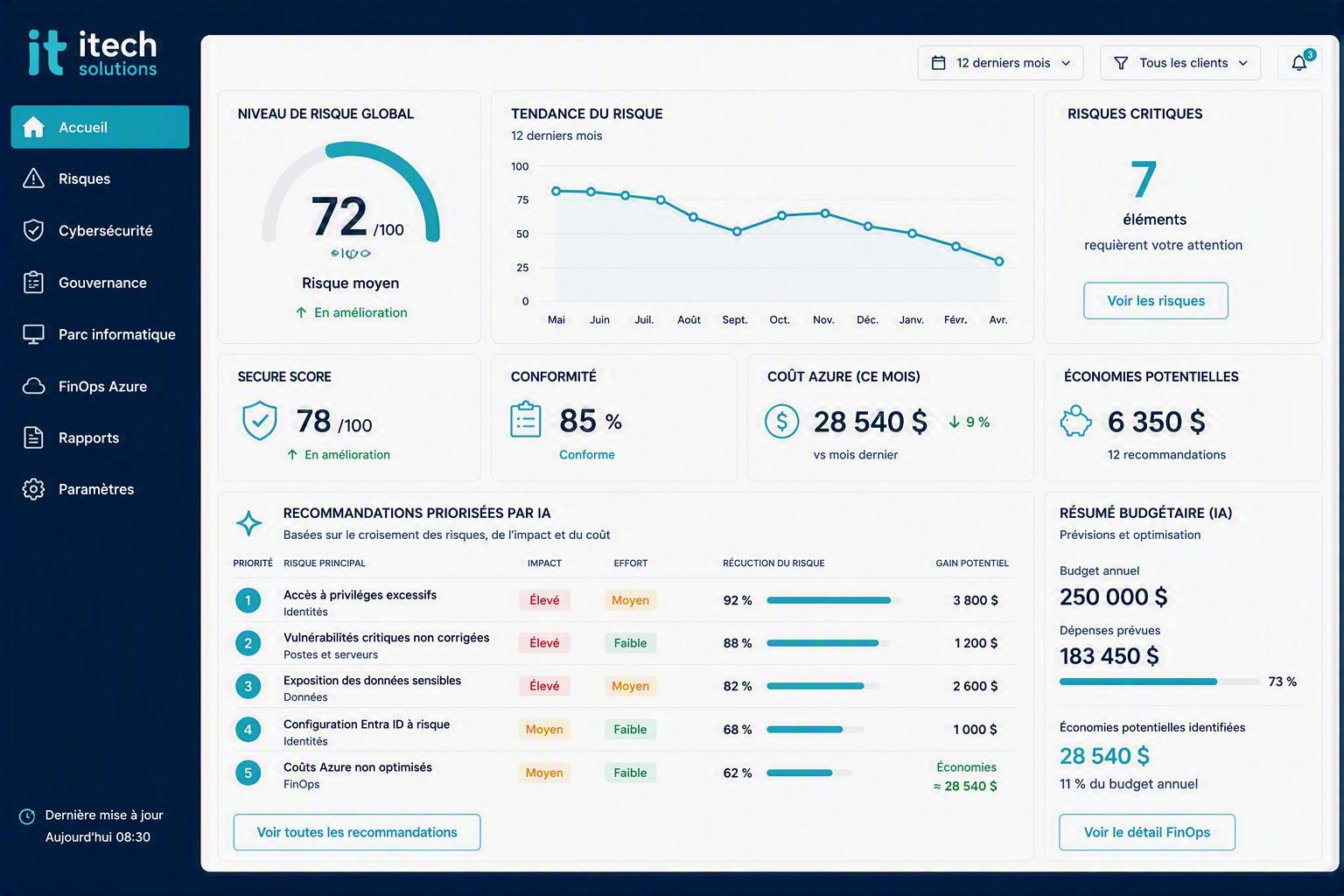Click Voir le détail FinOps button

click(x=1147, y=832)
